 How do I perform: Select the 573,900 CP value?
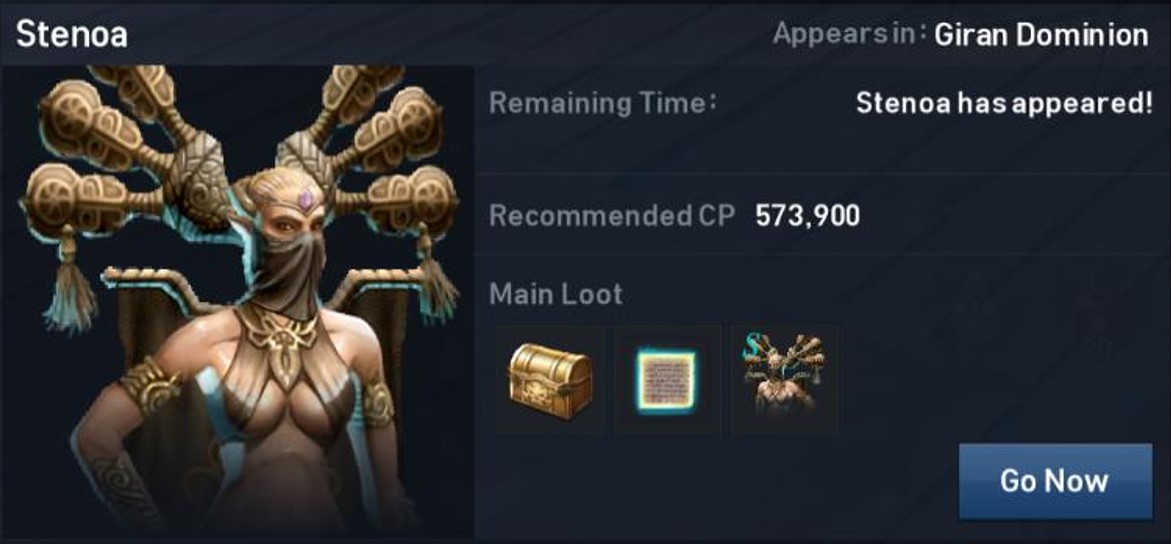coord(807,216)
